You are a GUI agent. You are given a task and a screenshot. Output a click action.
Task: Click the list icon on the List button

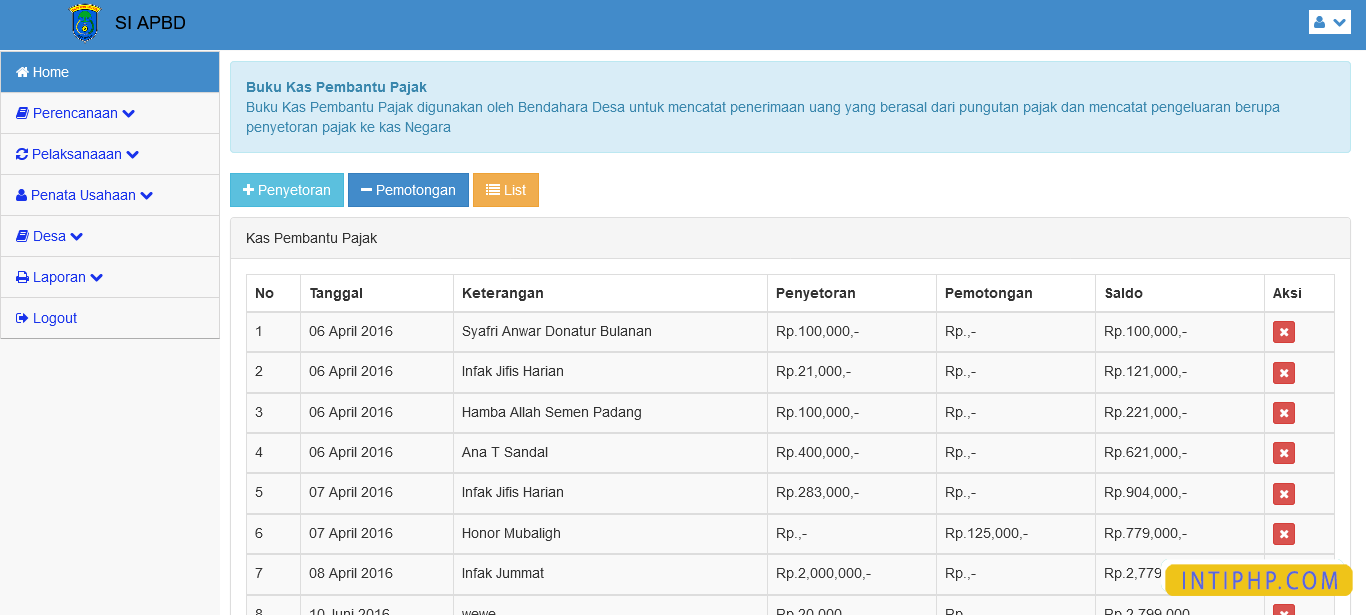[491, 189]
